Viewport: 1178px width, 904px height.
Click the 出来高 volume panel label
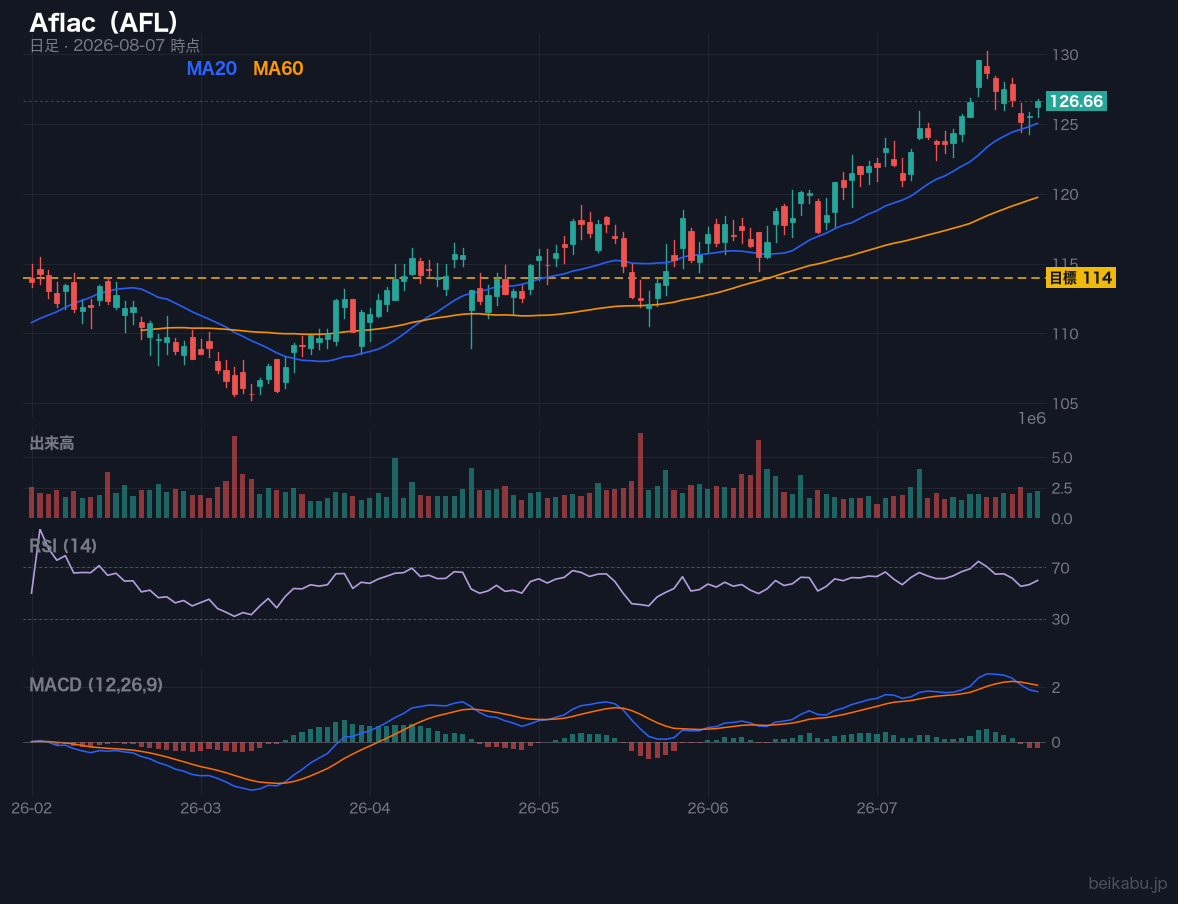[52, 443]
